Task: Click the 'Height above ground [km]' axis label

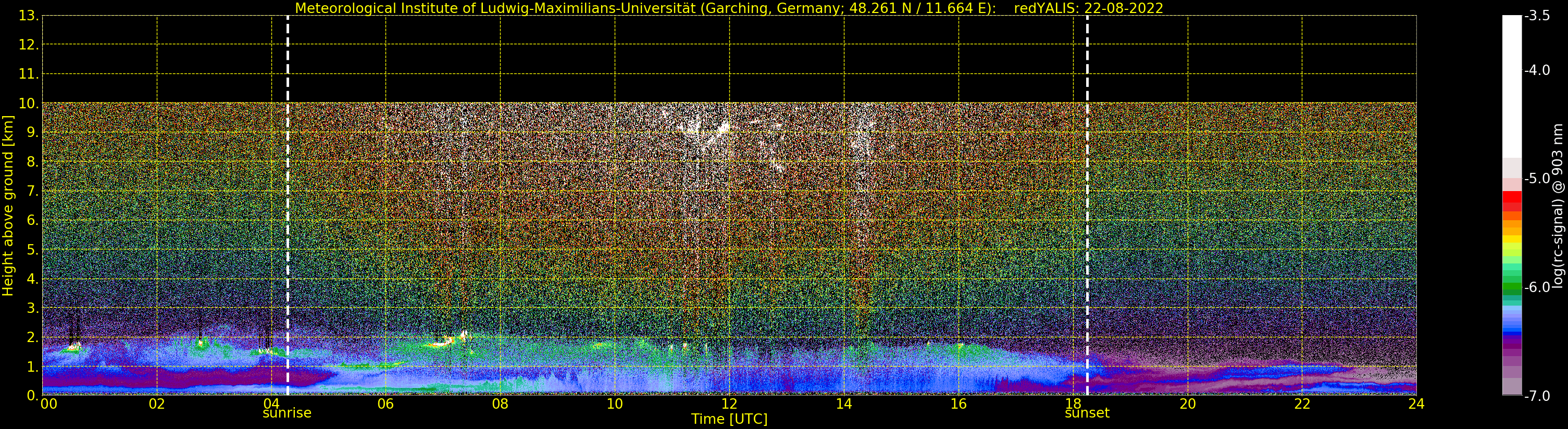Action: pos(8,206)
